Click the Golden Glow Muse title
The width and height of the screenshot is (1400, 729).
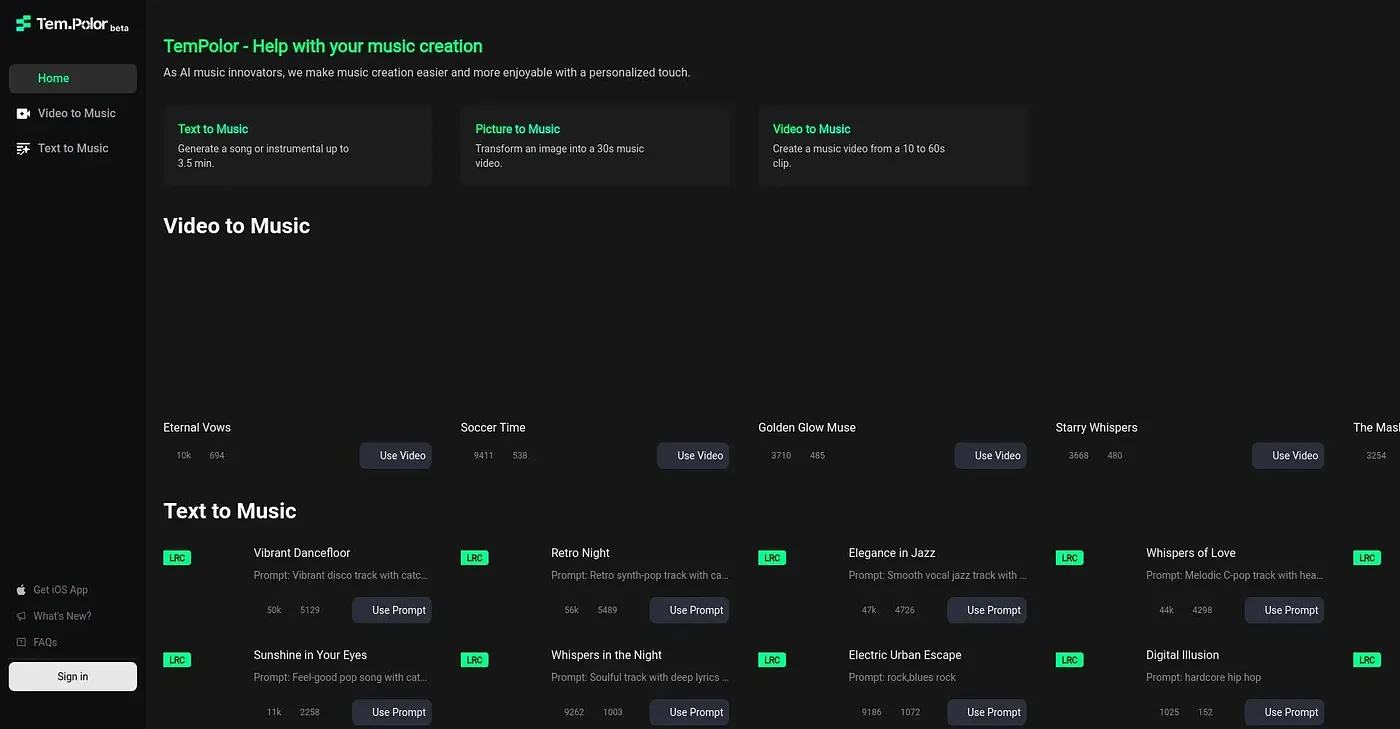click(807, 428)
